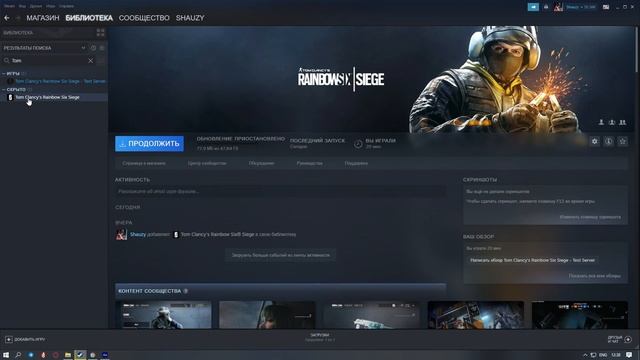The width and height of the screenshot is (640, 360).
Task: Click the ПРОДОЛЖИТЬ download button
Action: tap(149, 144)
